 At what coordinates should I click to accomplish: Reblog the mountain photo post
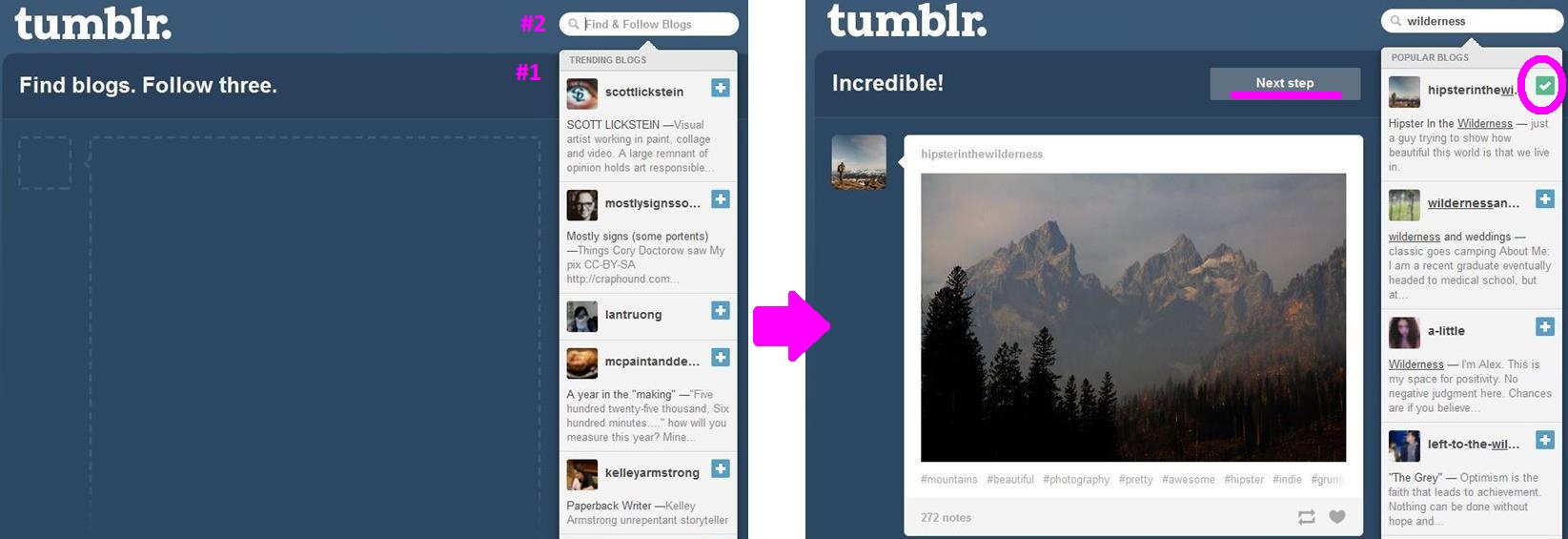(x=1306, y=517)
